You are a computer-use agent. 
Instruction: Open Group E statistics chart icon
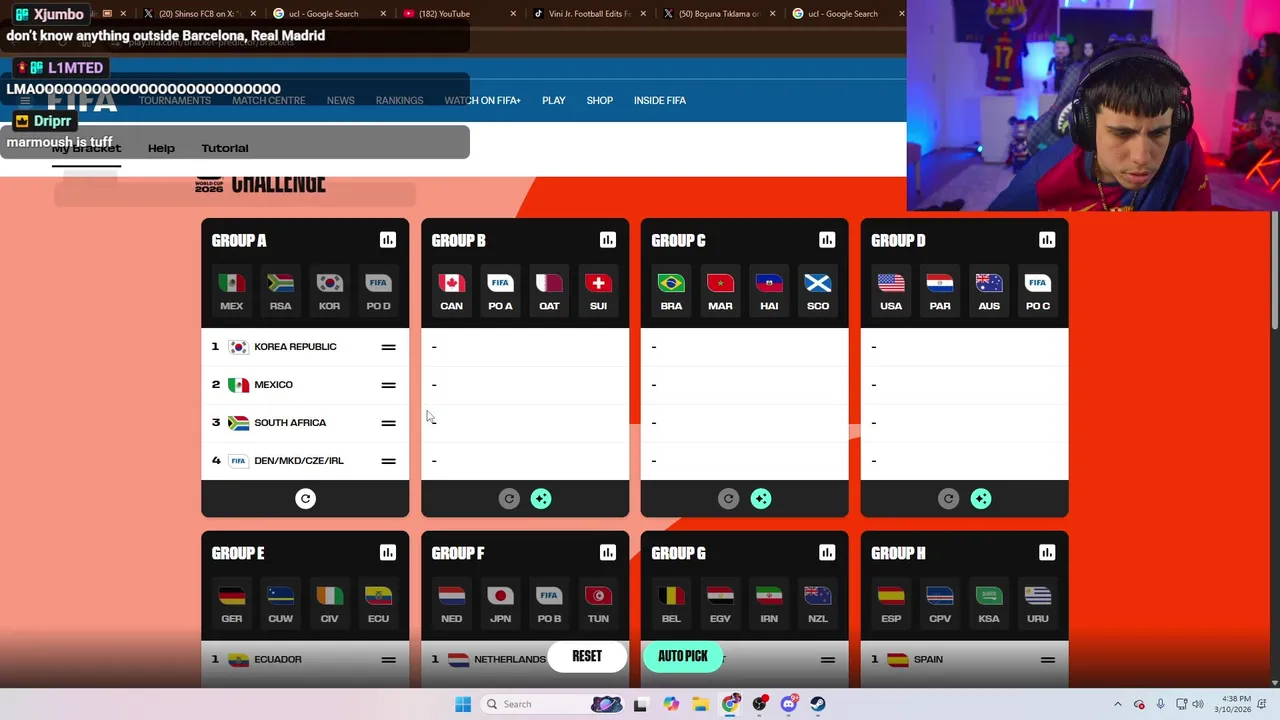[388, 552]
